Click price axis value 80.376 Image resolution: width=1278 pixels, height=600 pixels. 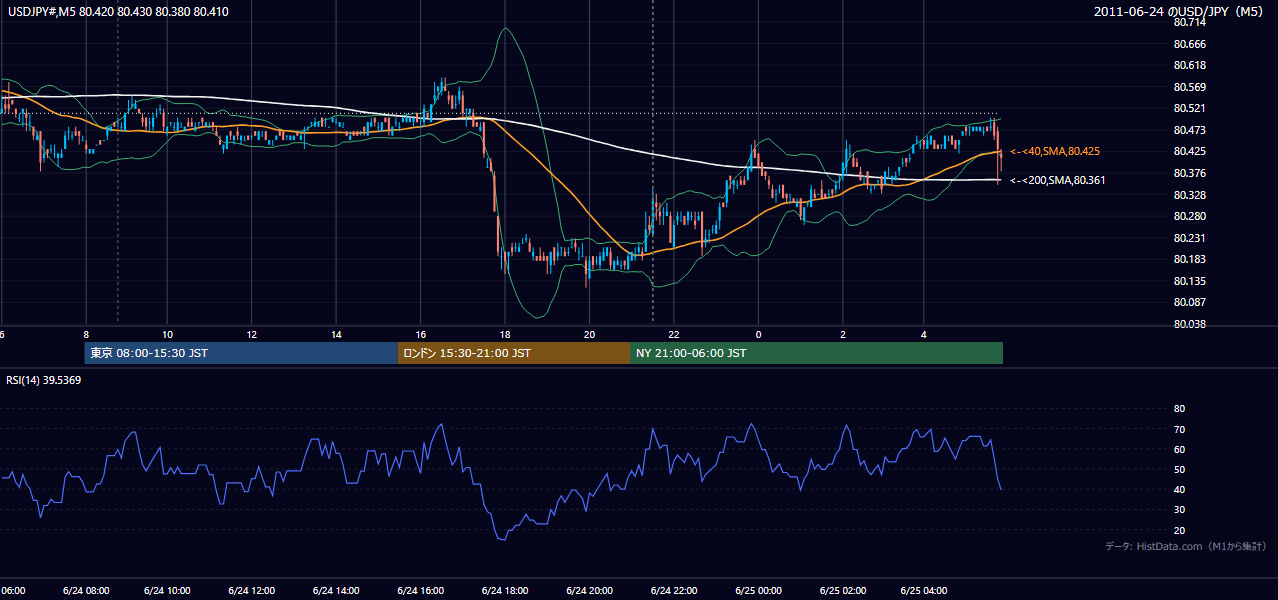pos(1189,173)
